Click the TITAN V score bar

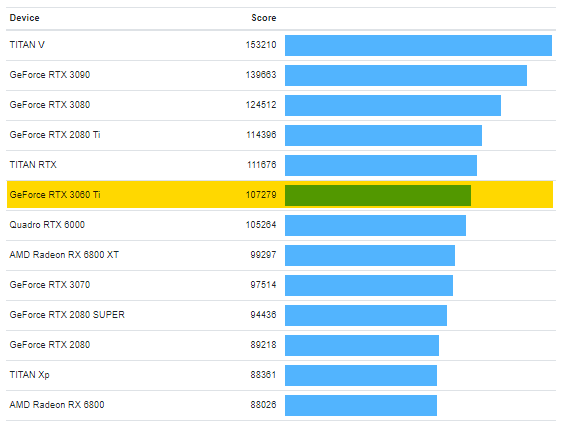[x=418, y=45]
